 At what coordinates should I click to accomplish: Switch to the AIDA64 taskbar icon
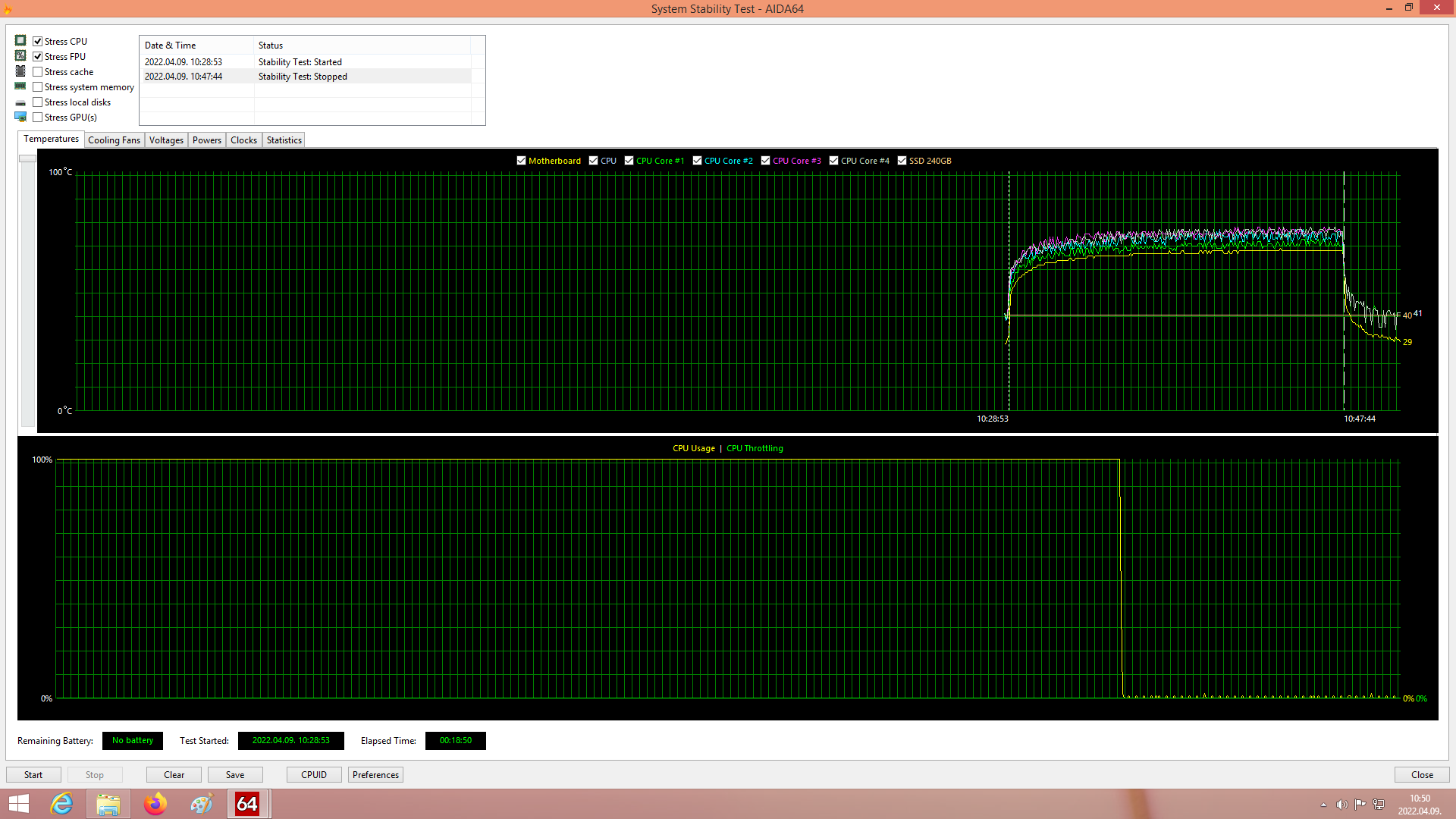tap(248, 804)
